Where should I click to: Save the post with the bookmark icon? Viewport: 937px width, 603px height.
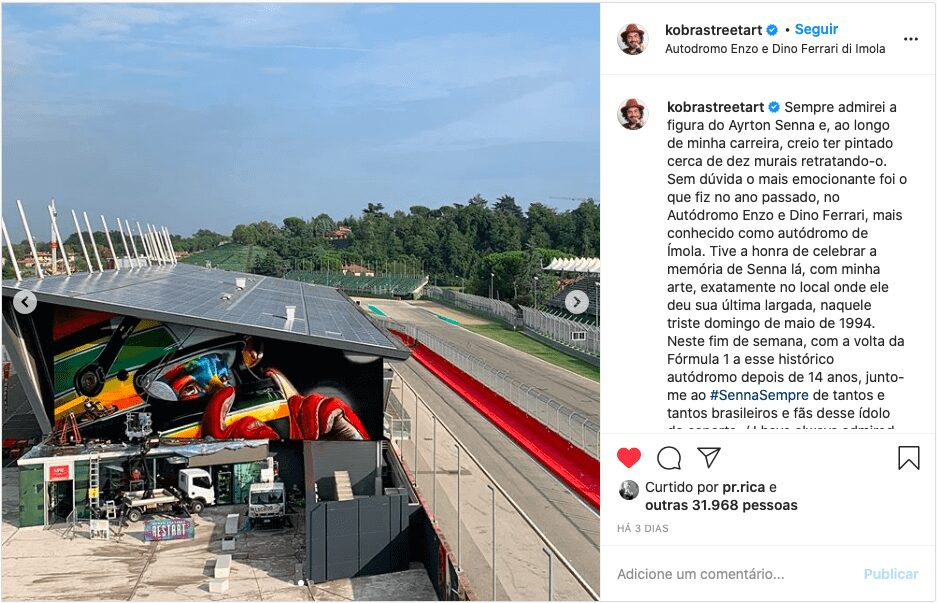pyautogui.click(x=908, y=458)
